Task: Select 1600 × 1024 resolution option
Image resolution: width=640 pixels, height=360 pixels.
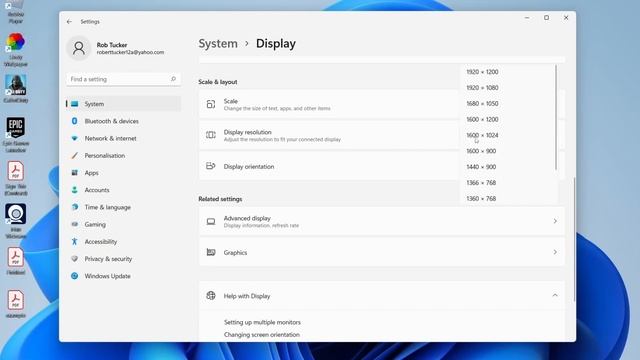Action: [482, 135]
